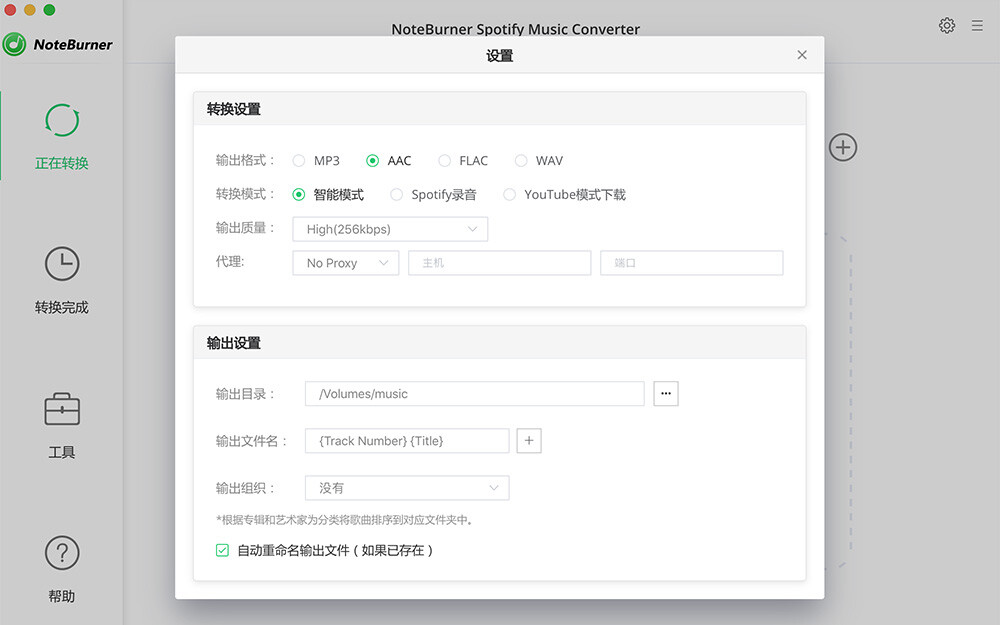
Task: Click the NoteBurner logo icon
Action: pos(14,45)
